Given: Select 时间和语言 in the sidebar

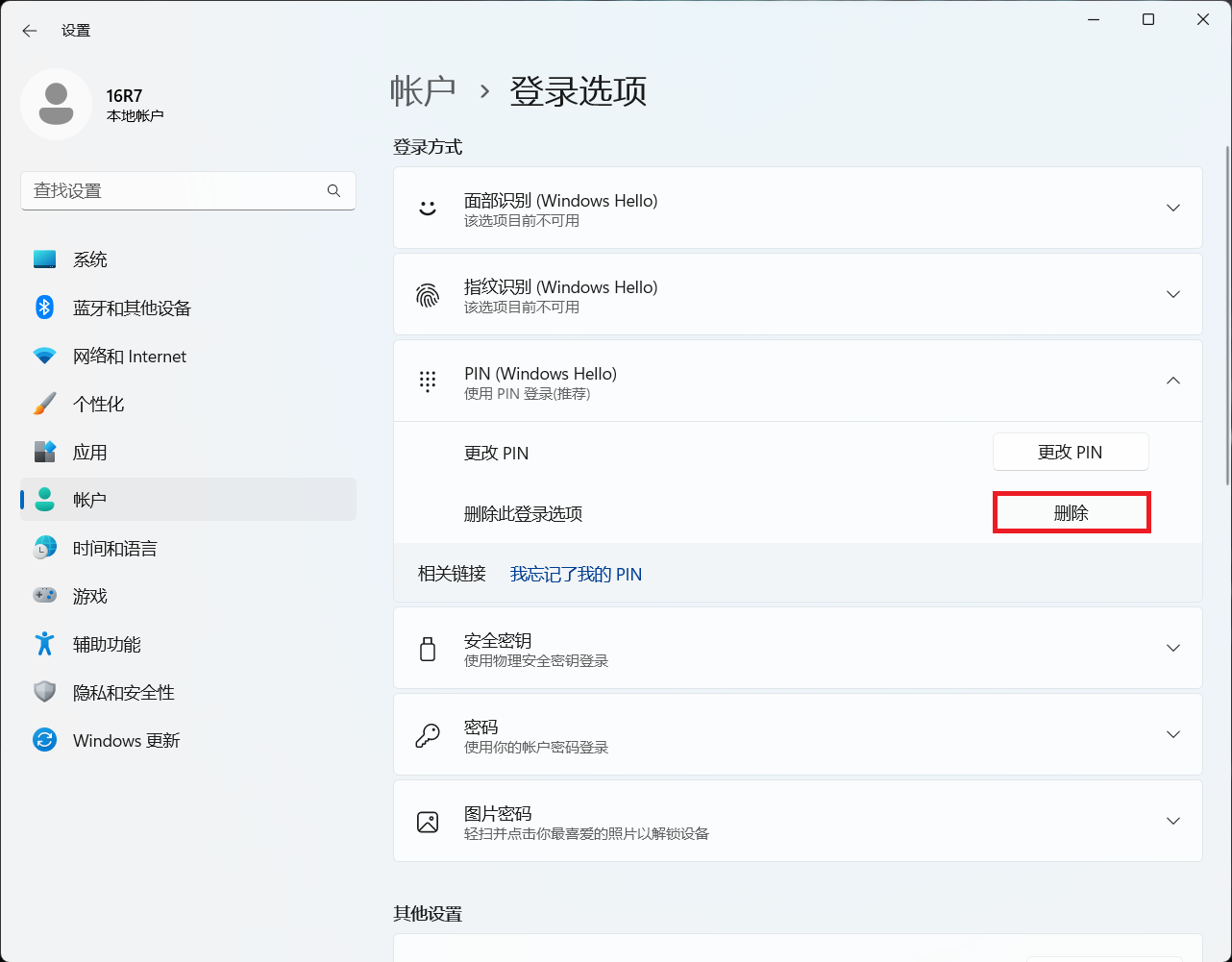Looking at the screenshot, I should coord(114,548).
